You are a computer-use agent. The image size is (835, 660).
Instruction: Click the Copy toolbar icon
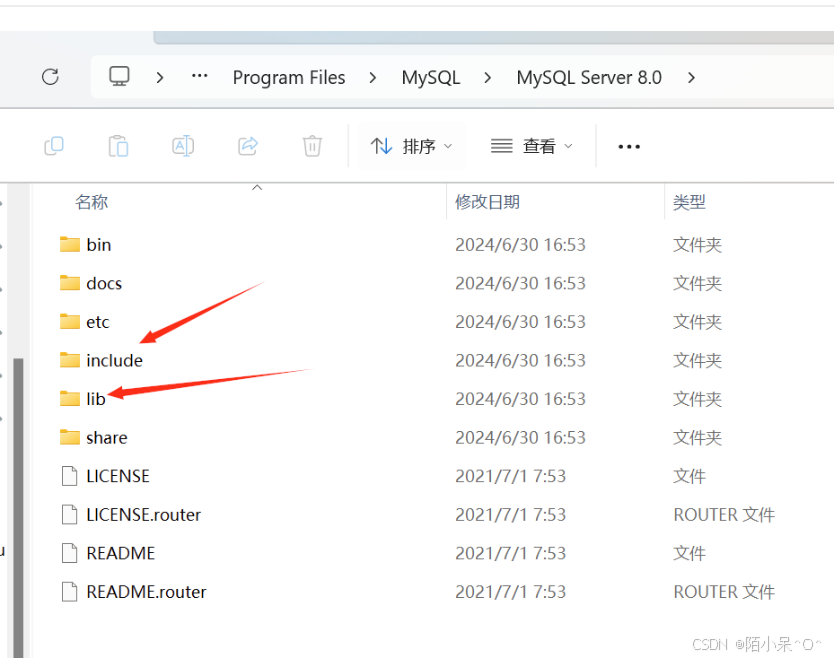[x=54, y=146]
